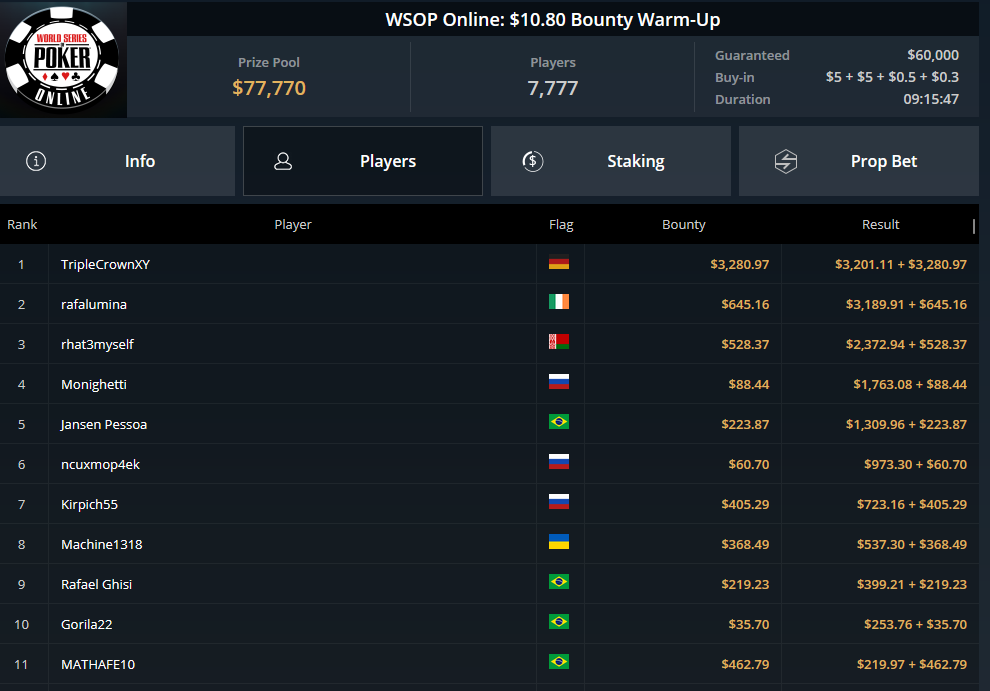Screen dimensions: 990x691
Task: Click result $253.76 + $35.70
Action: (x=915, y=624)
